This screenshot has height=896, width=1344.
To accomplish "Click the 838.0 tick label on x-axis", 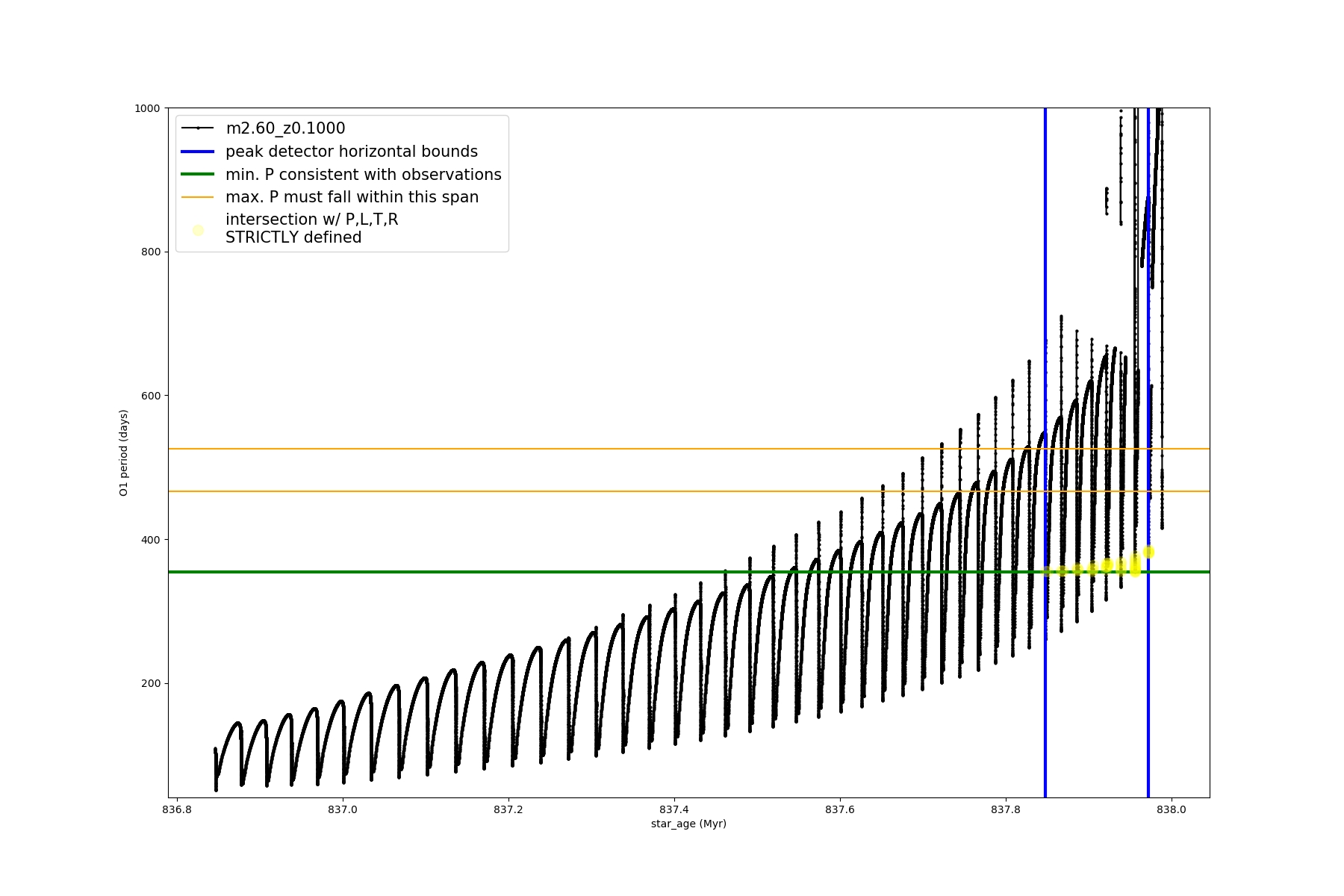I will [1171, 809].
